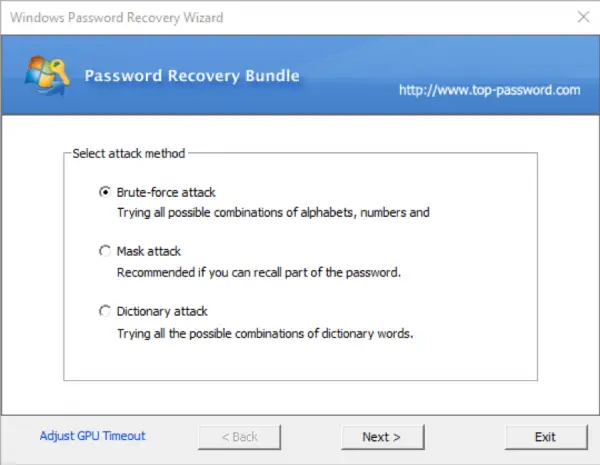Image resolution: width=600 pixels, height=465 pixels.
Task: Click the "Dictionary attack" label text
Action: pyautogui.click(x=162, y=312)
